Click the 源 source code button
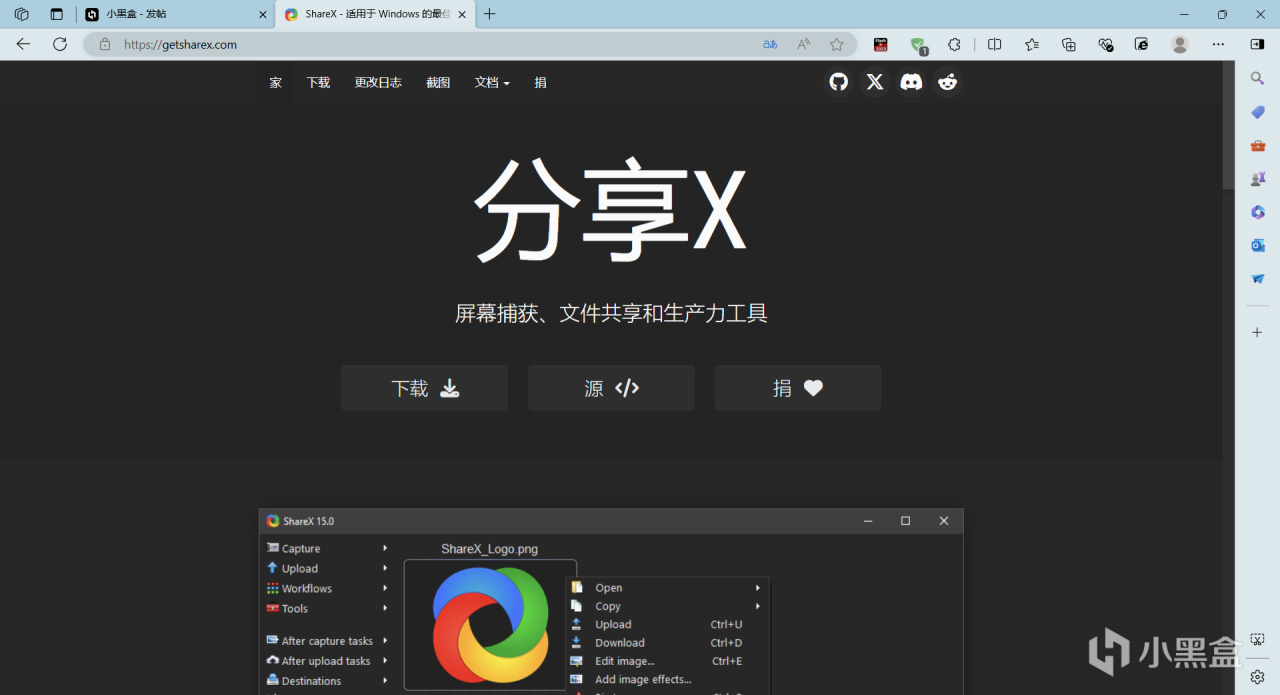Image resolution: width=1280 pixels, height=695 pixels. coord(611,388)
